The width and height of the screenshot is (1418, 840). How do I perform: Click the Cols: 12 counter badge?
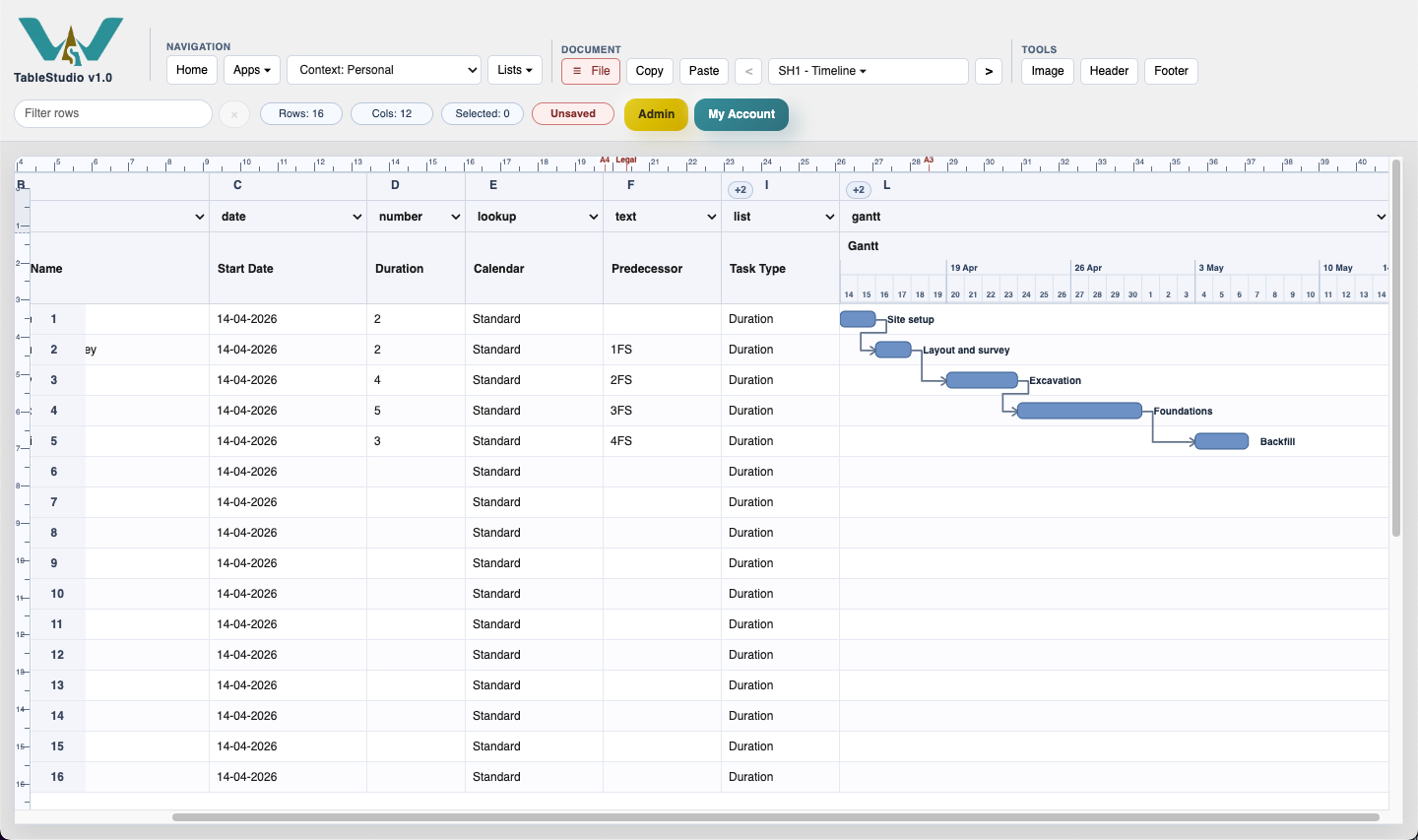pyautogui.click(x=392, y=114)
